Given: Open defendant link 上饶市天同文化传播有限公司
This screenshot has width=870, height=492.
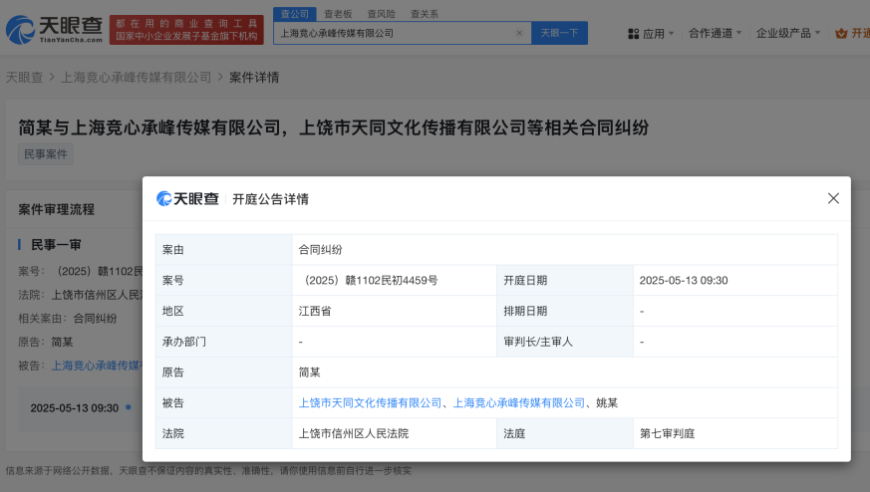Looking at the screenshot, I should (x=370, y=403).
